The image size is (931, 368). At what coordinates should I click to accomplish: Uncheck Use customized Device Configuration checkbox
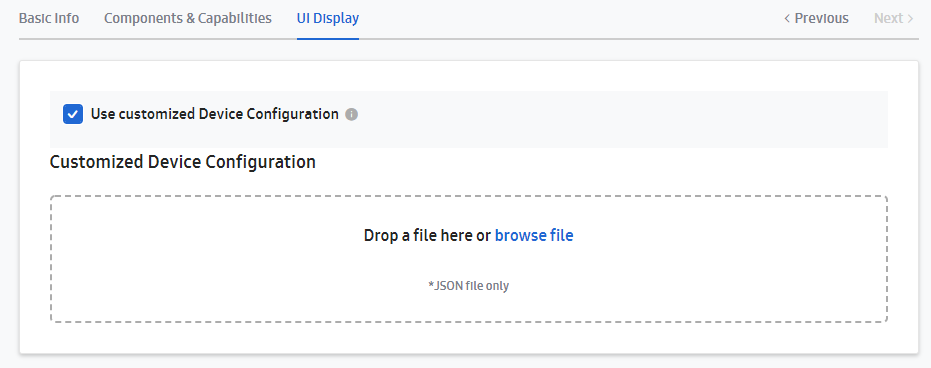pyautogui.click(x=73, y=114)
